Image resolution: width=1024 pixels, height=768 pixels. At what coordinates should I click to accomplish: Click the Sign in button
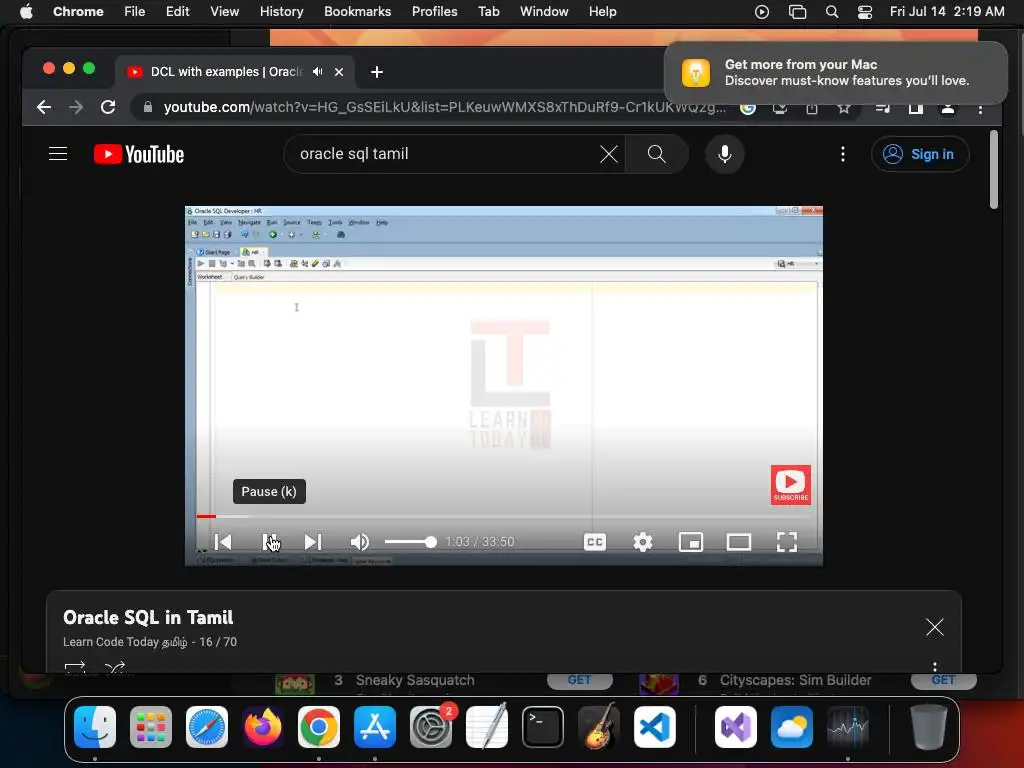click(x=920, y=154)
